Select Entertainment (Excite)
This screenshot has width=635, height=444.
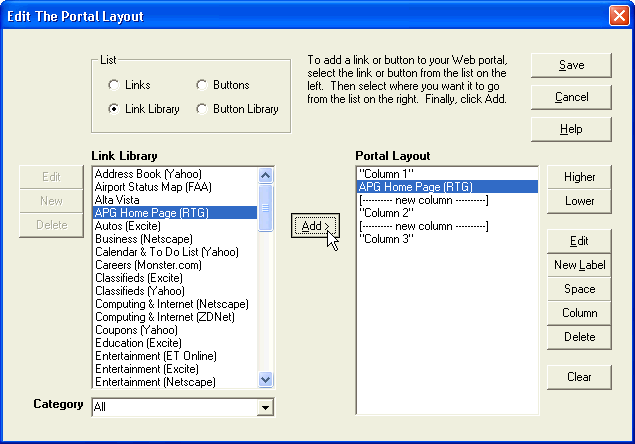(175, 369)
